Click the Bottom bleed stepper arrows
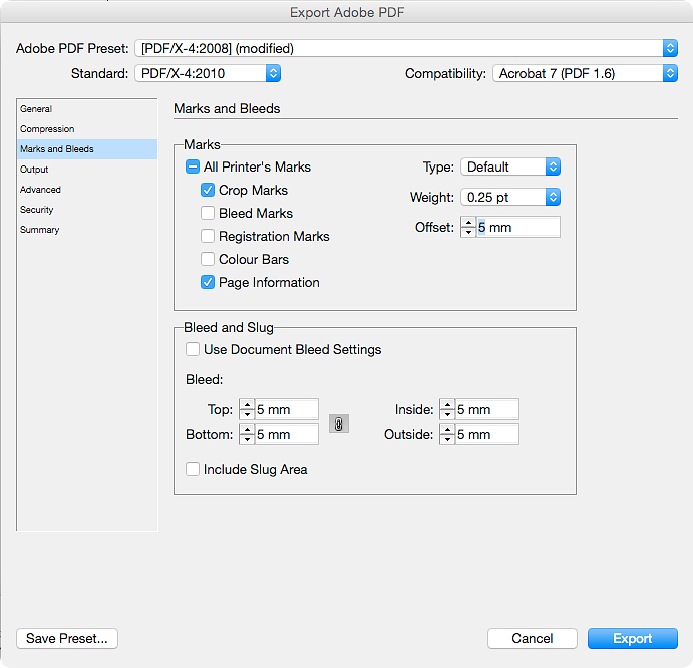Screen dimensions: 693x668 [246, 435]
